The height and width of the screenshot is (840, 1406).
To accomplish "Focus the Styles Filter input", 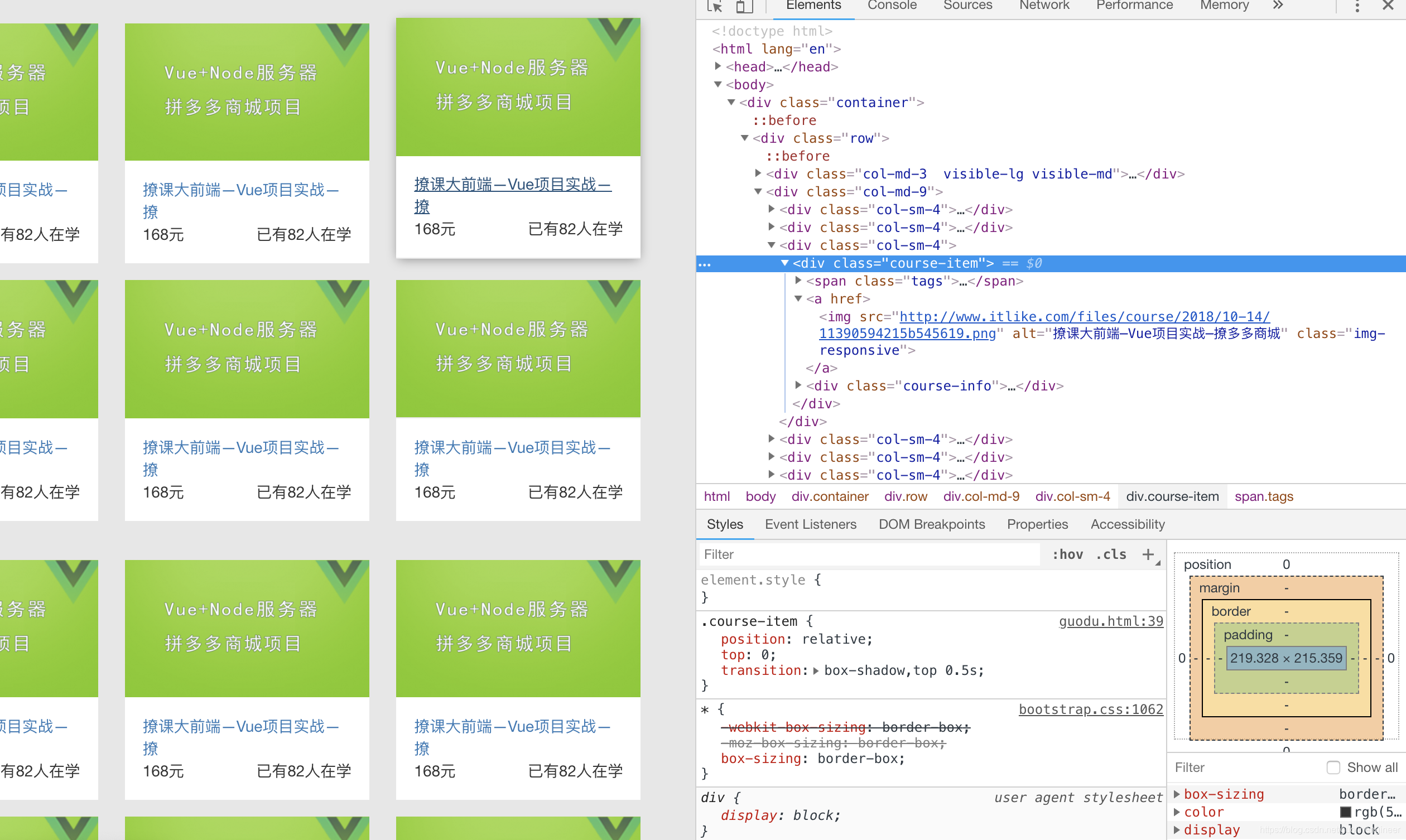I will (x=870, y=554).
